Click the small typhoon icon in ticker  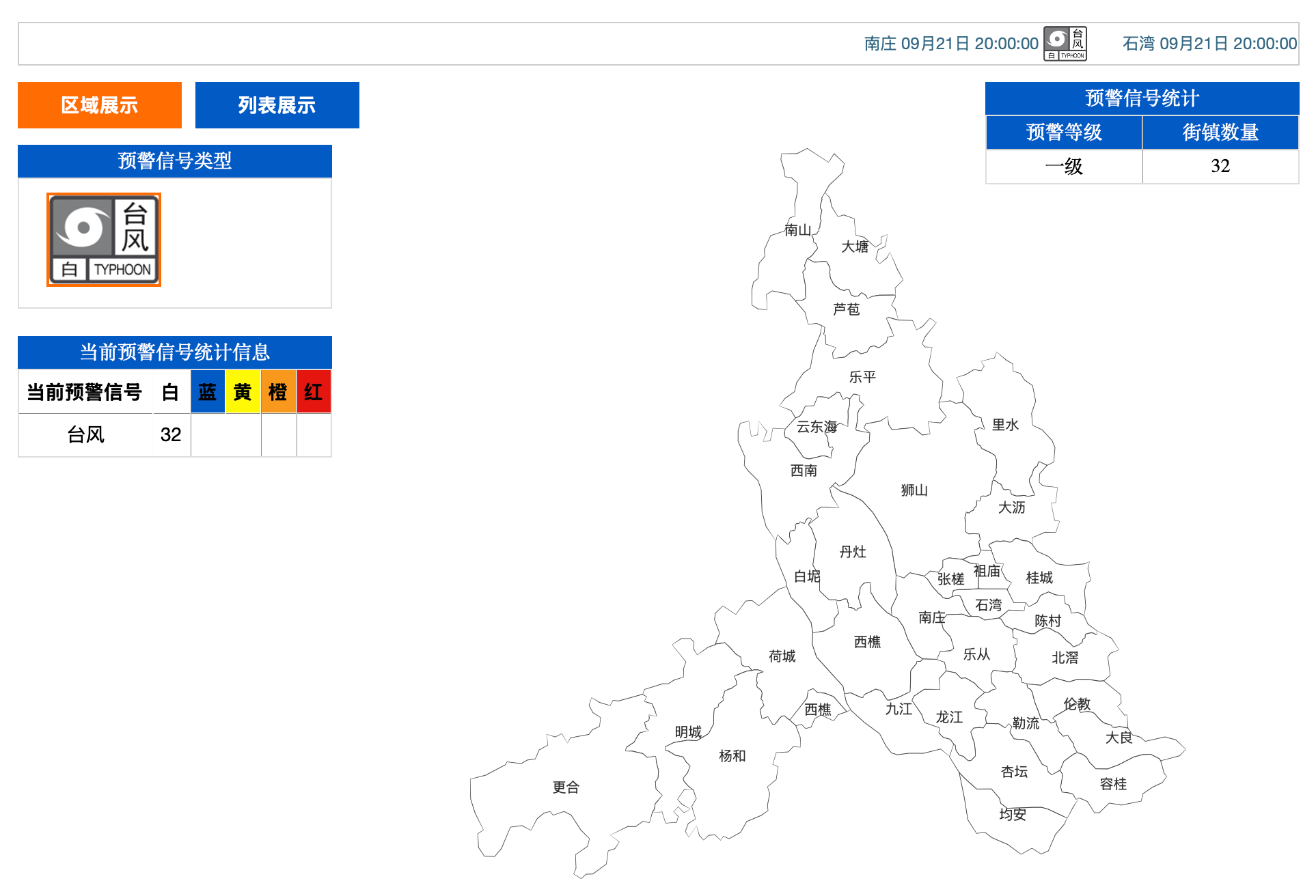click(1065, 44)
